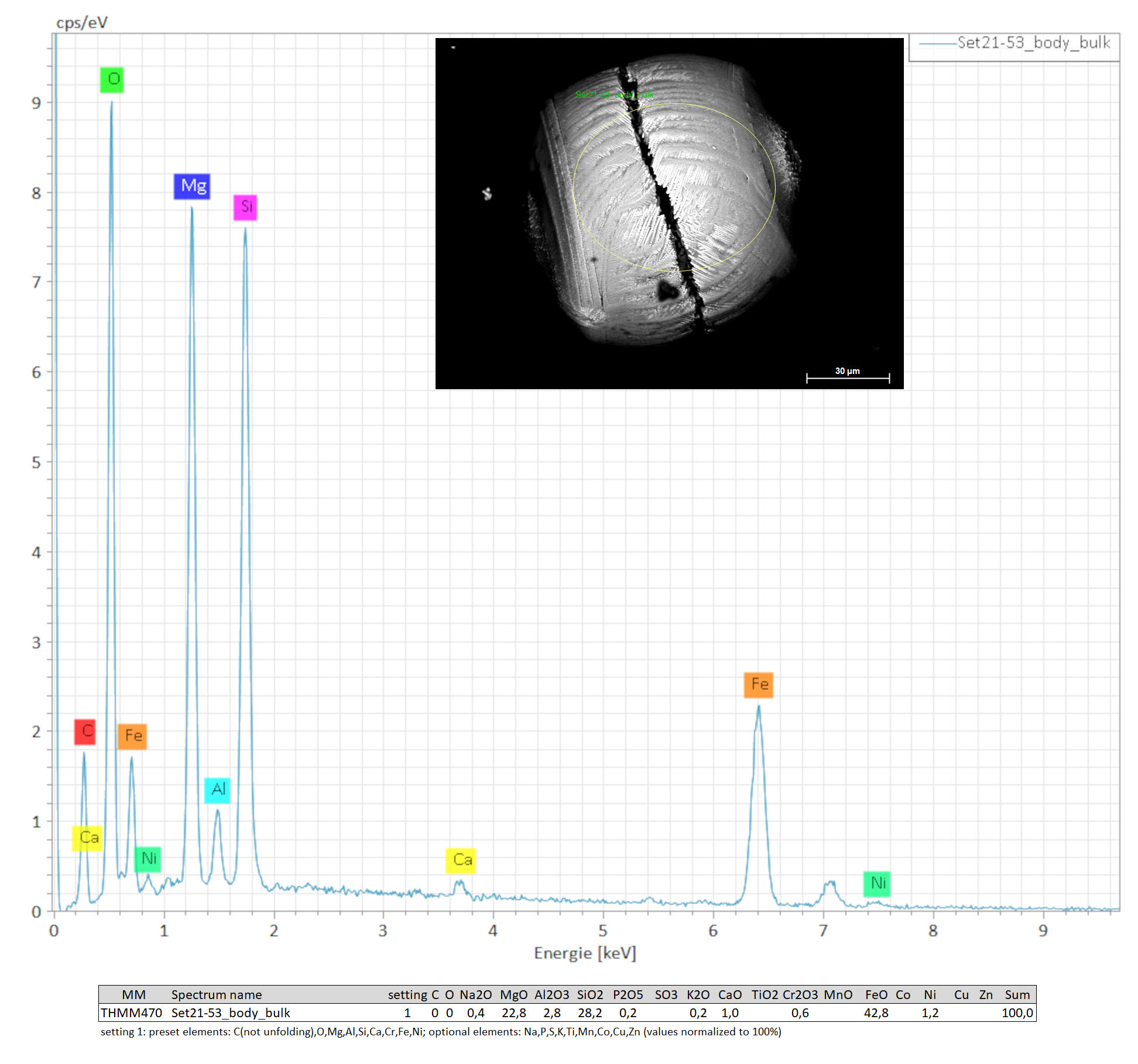
Task: Click the cps/eV axis title
Action: 82,23
